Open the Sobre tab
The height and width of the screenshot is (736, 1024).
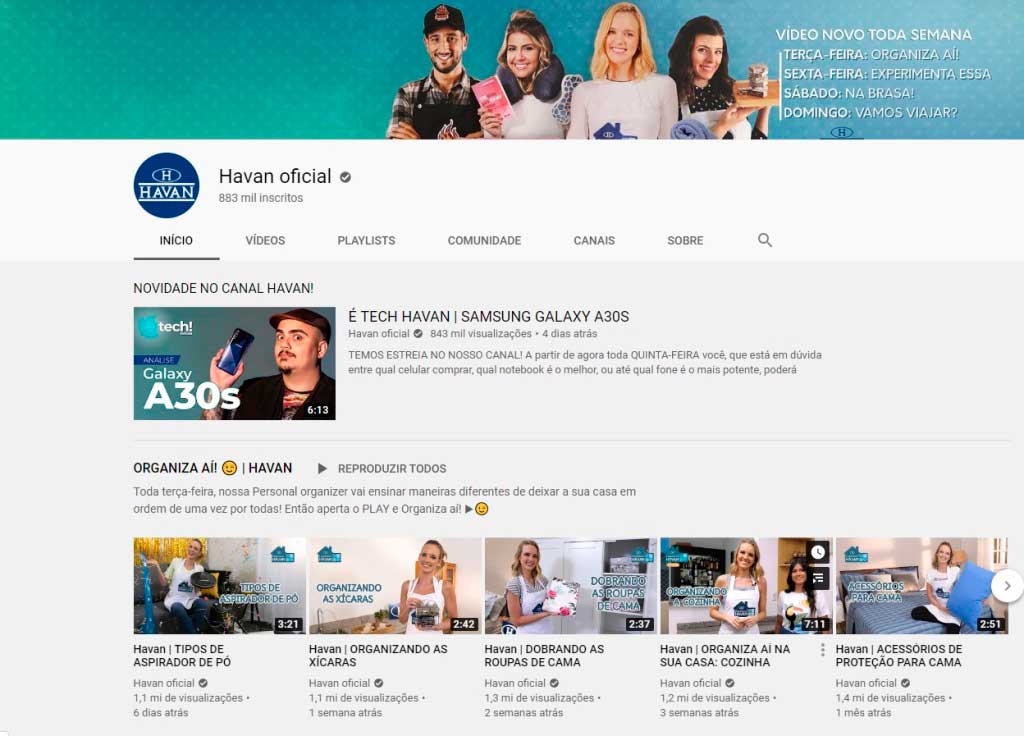[685, 240]
